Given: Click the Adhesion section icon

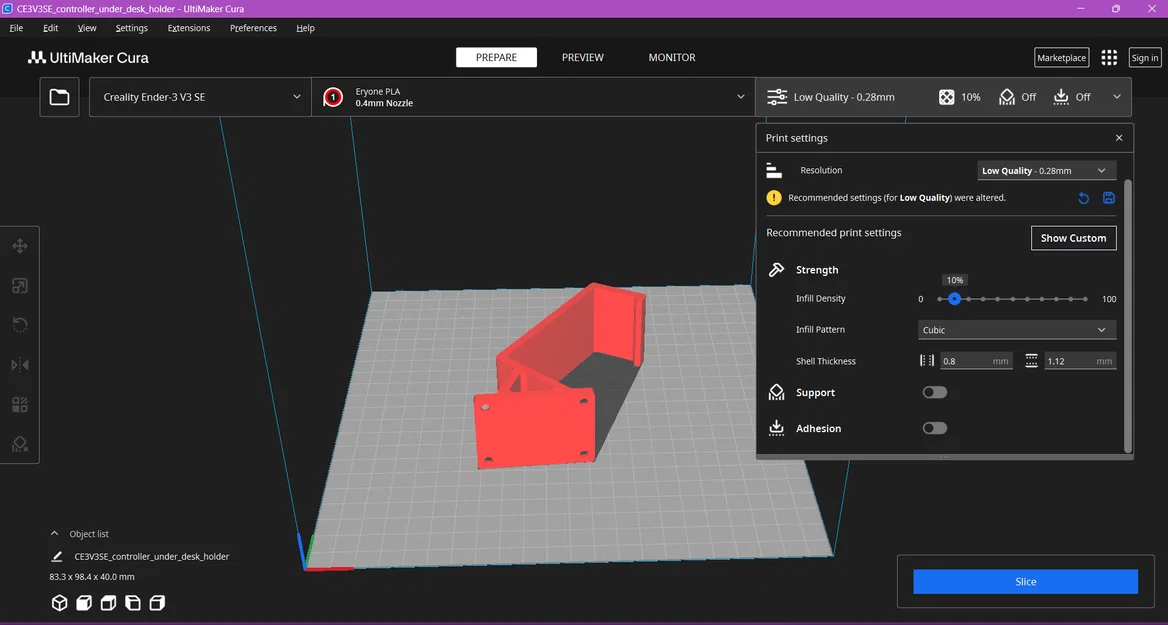Looking at the screenshot, I should [776, 428].
